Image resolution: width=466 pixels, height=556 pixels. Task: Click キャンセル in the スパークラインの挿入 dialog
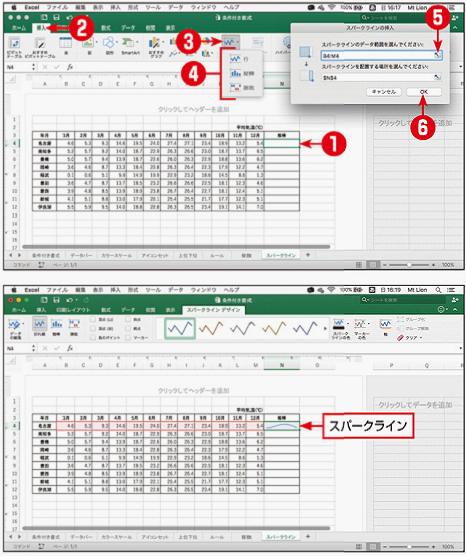pyautogui.click(x=384, y=92)
